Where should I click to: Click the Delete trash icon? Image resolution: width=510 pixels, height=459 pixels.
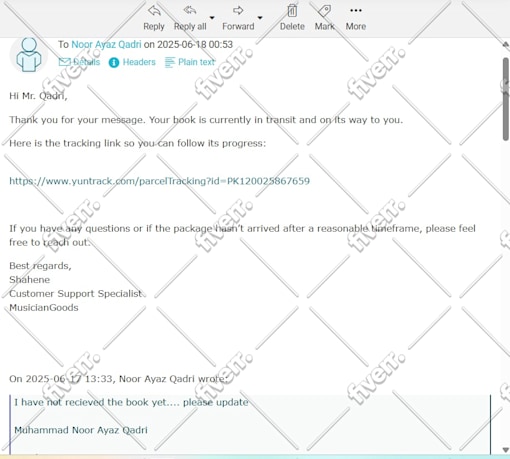click(x=292, y=11)
